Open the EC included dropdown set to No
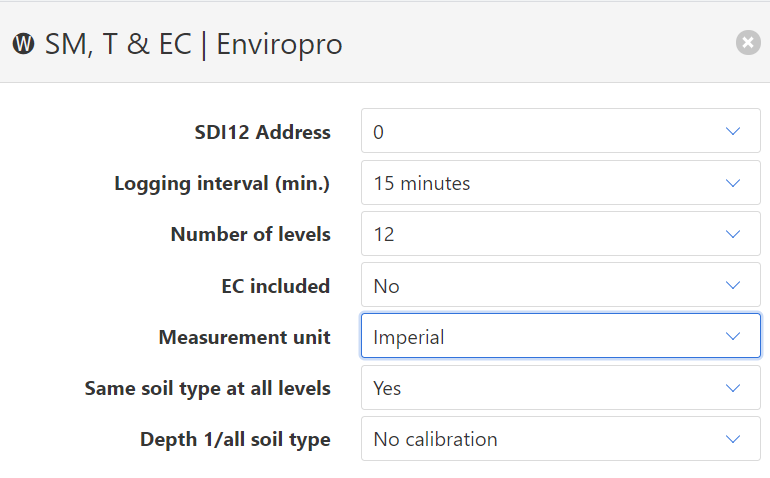Image resolution: width=770 pixels, height=478 pixels. [x=560, y=286]
